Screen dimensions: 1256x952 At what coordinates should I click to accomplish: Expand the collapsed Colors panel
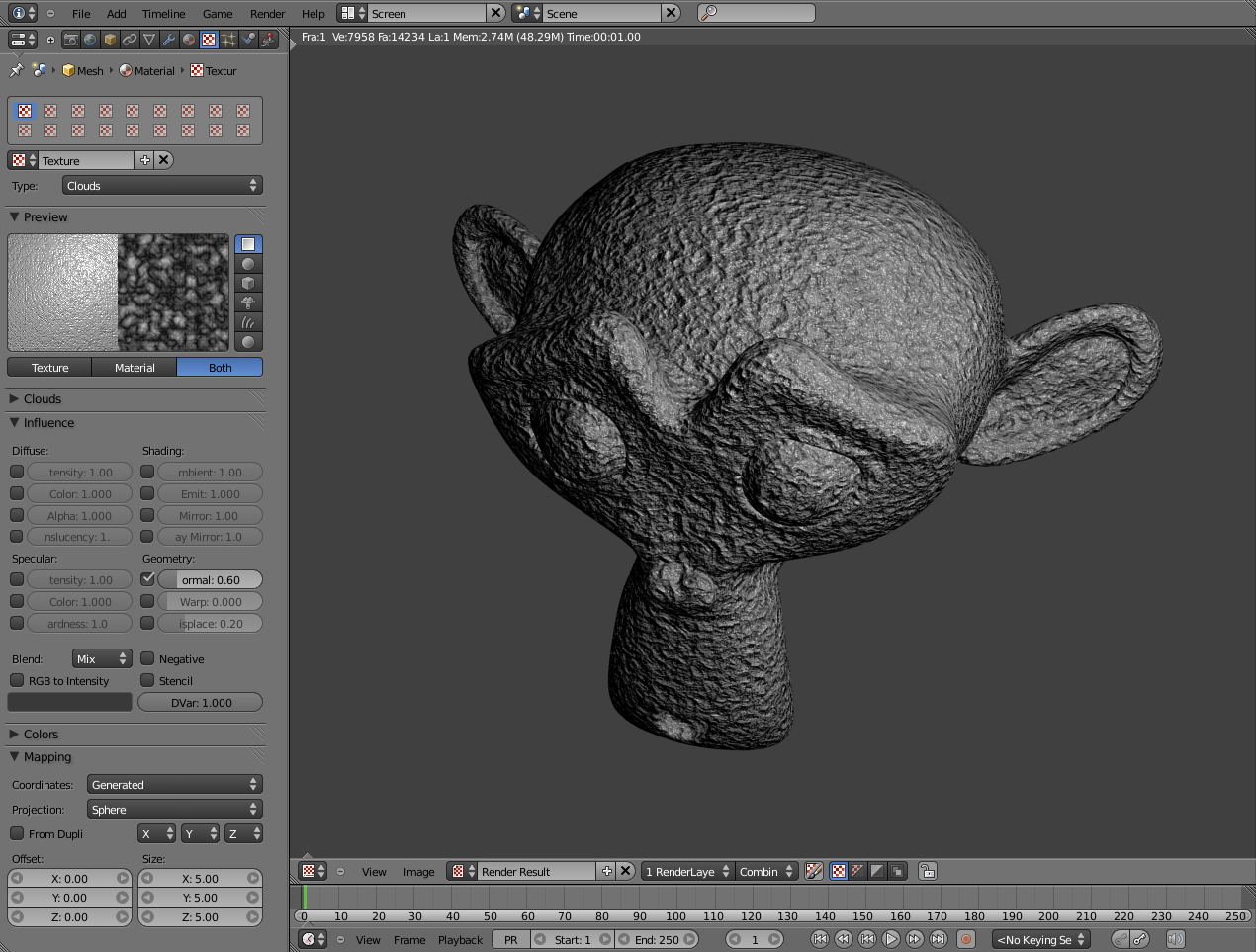pyautogui.click(x=41, y=735)
